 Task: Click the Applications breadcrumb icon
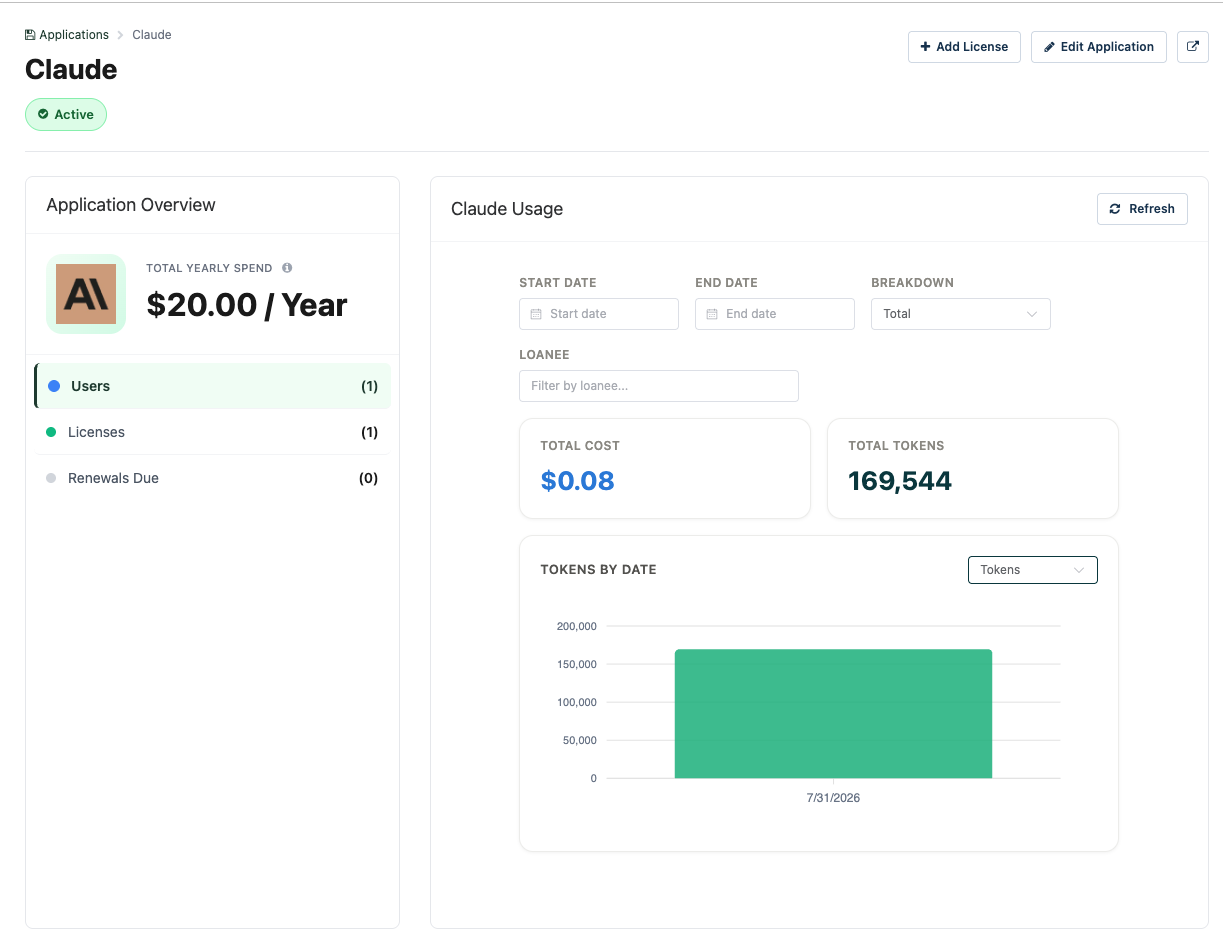click(30, 35)
